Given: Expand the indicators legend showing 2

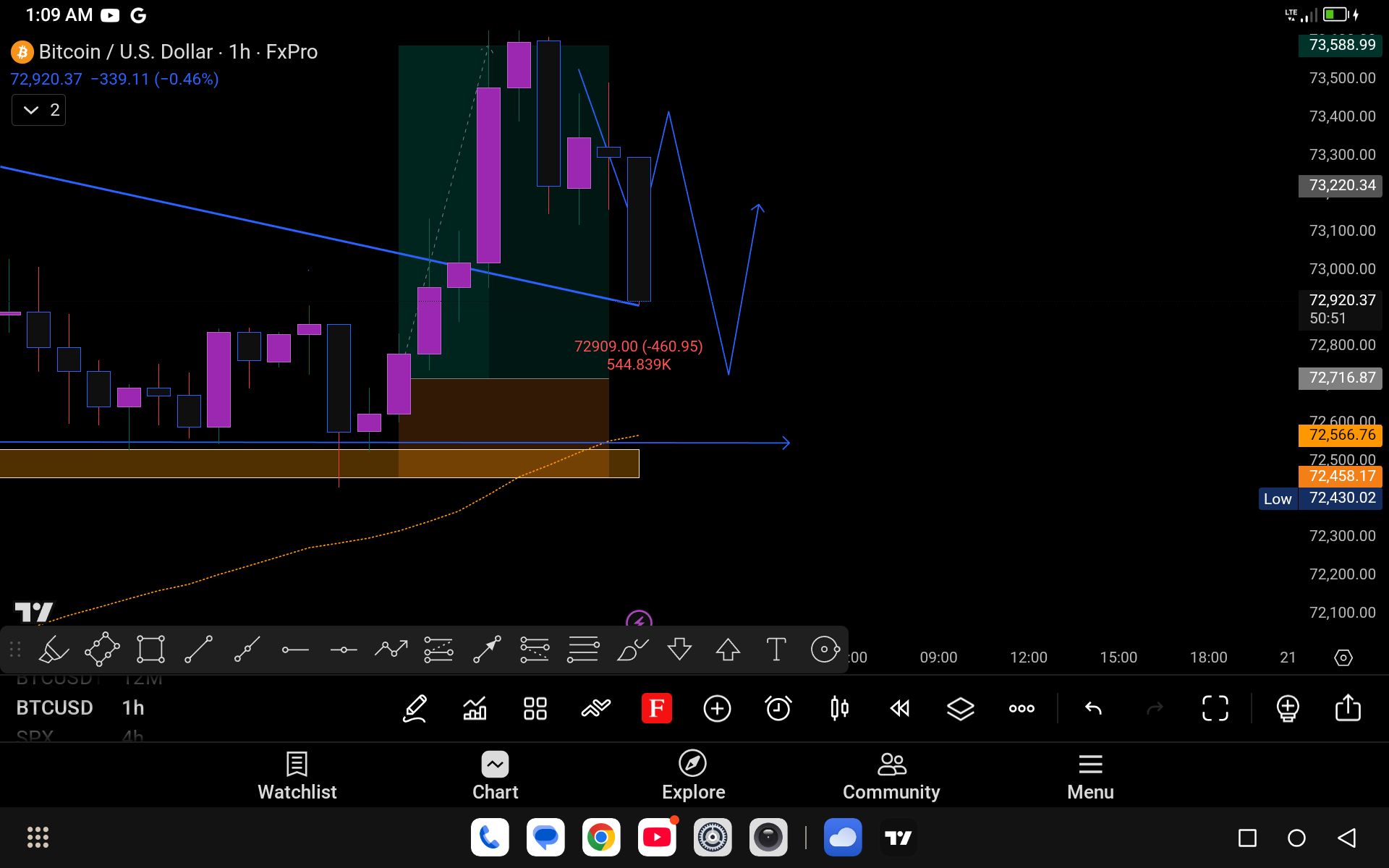Looking at the screenshot, I should [39, 110].
